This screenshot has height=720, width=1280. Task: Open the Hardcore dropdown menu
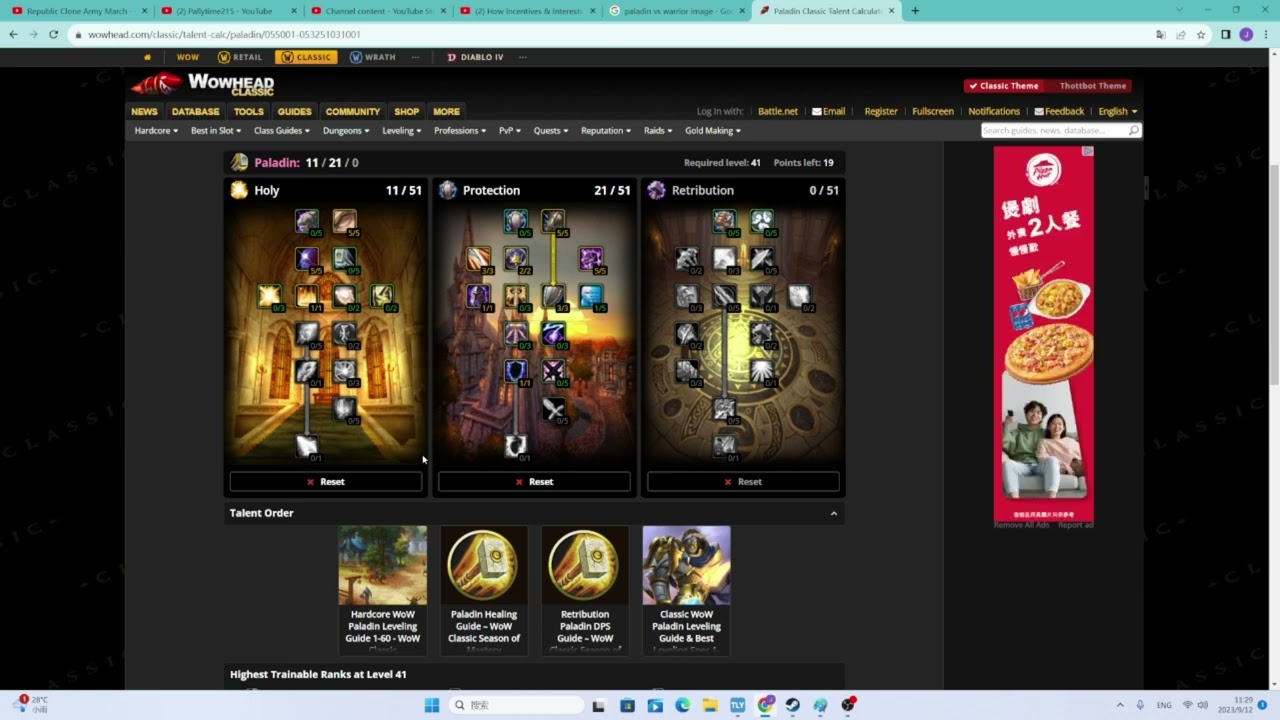click(156, 131)
